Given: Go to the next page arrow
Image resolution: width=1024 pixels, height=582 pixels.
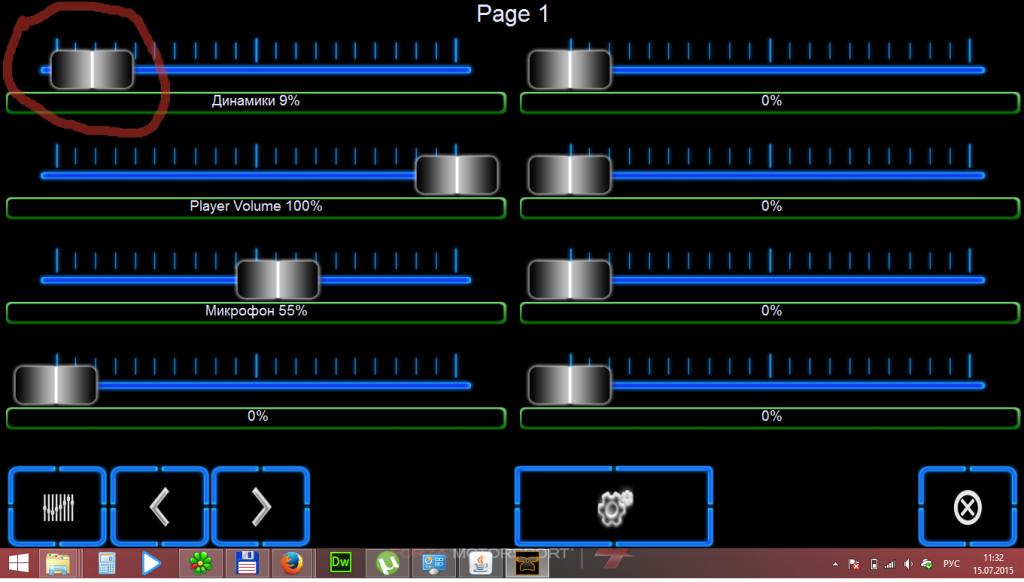Looking at the screenshot, I should (261, 508).
